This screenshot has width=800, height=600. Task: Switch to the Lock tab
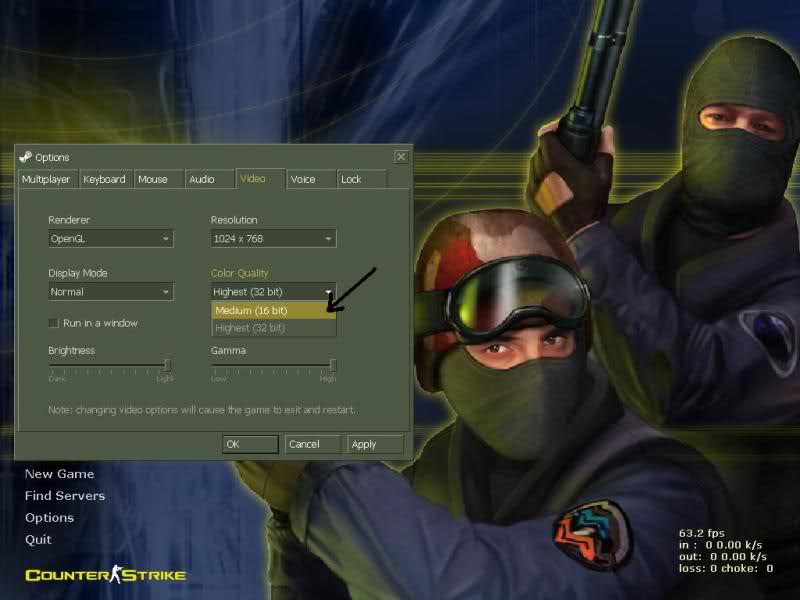tap(361, 179)
